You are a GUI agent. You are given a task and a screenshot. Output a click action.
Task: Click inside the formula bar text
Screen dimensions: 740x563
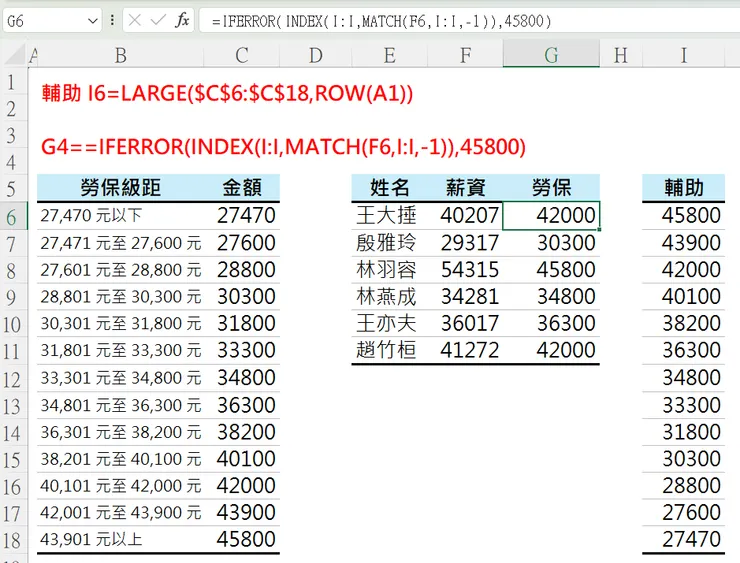pos(381,21)
